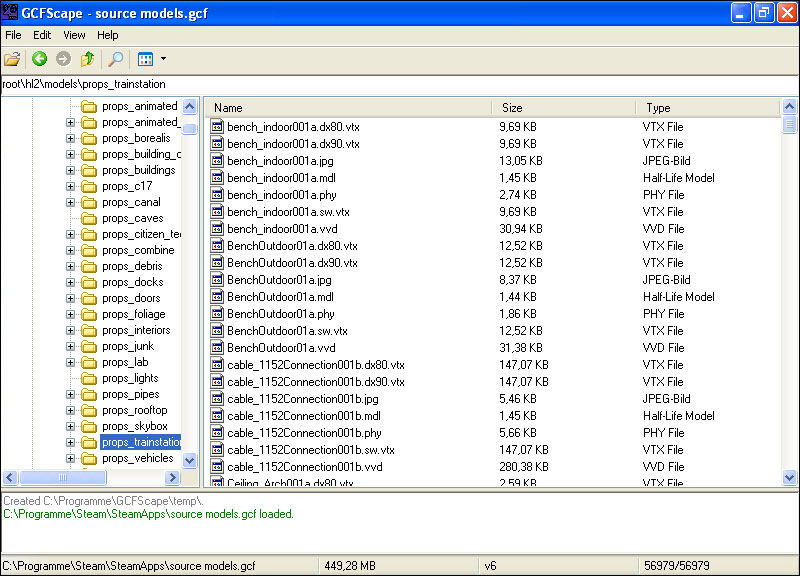The width and height of the screenshot is (800, 576).
Task: Select file cable_1152Connection001b.dx90.vtx
Action: (316, 382)
